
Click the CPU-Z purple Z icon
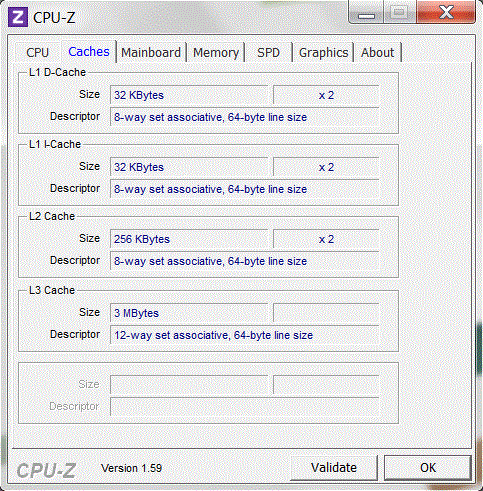pyautogui.click(x=18, y=17)
